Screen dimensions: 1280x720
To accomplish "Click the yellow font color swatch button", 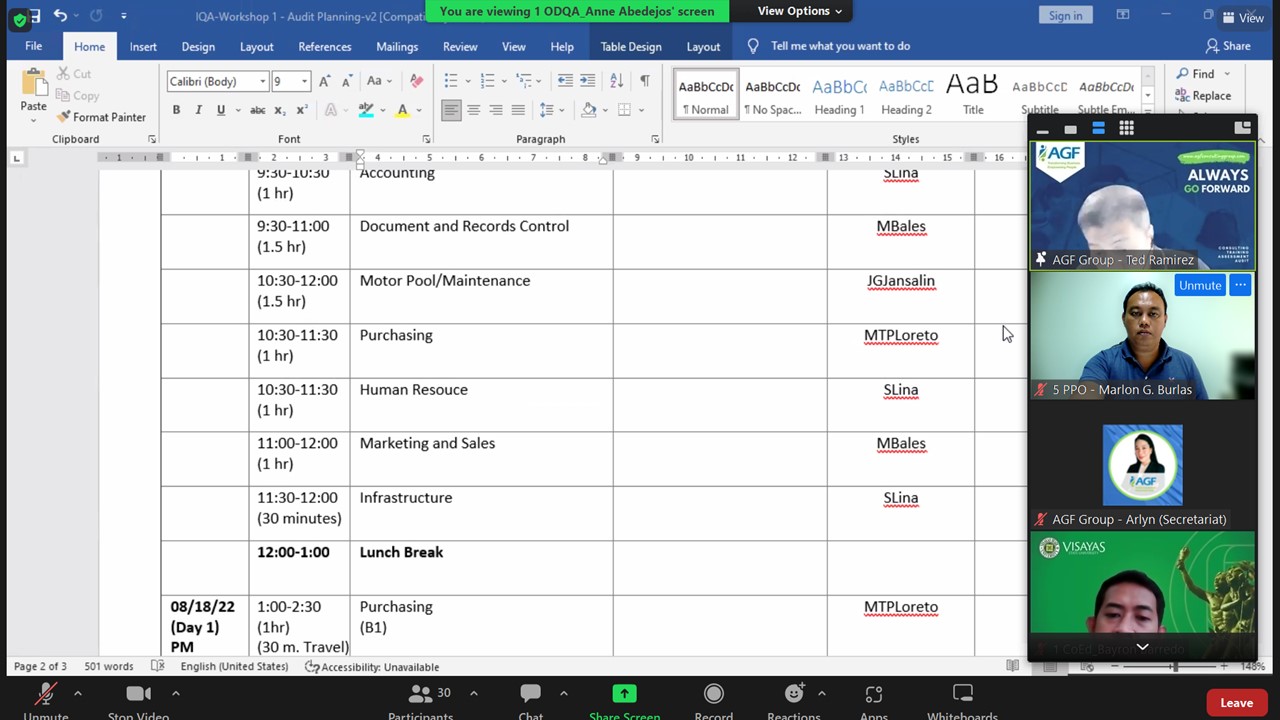I will (x=402, y=110).
